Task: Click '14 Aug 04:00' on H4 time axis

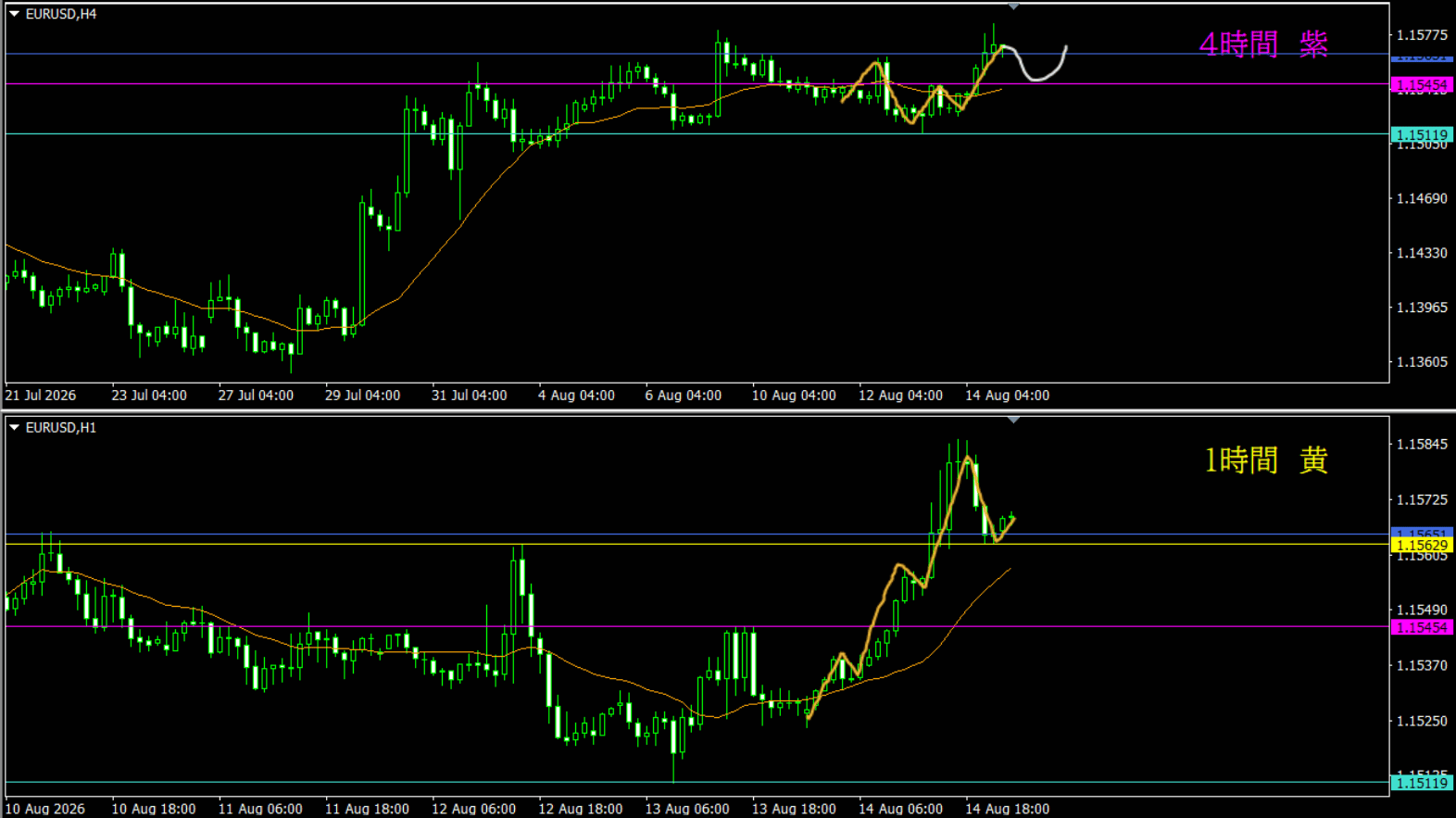Action: 1008,396
